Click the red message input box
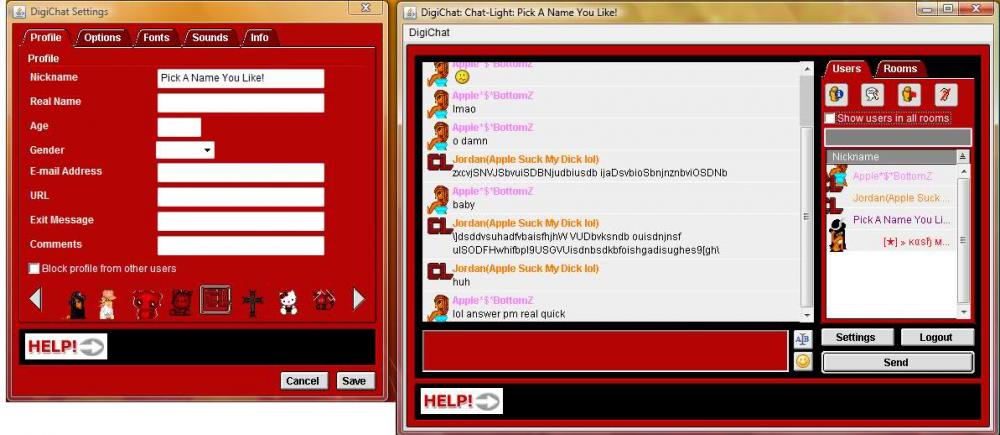1000x435 pixels. [605, 350]
